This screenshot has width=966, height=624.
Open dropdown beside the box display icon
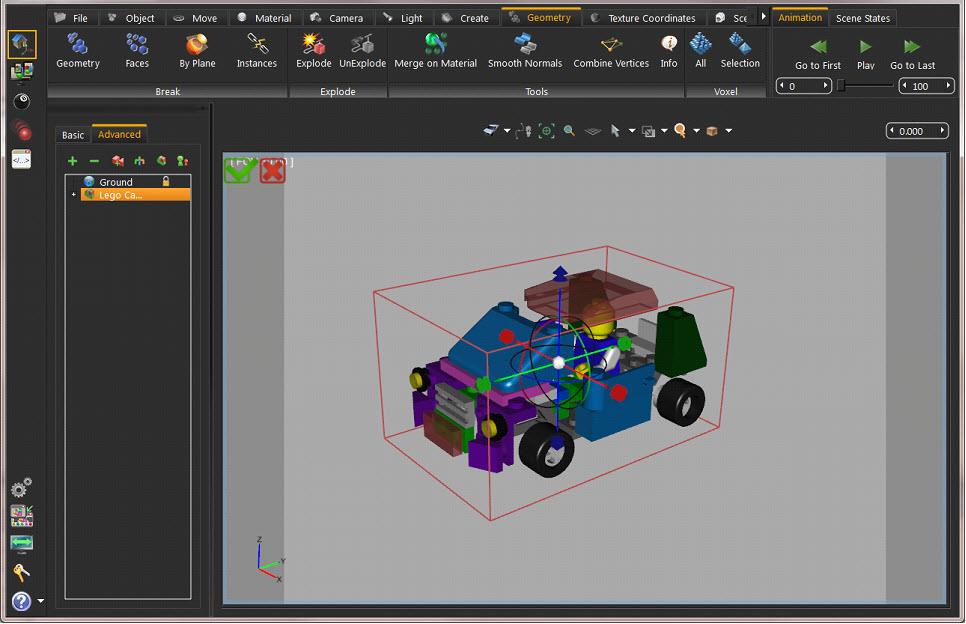pyautogui.click(x=729, y=131)
